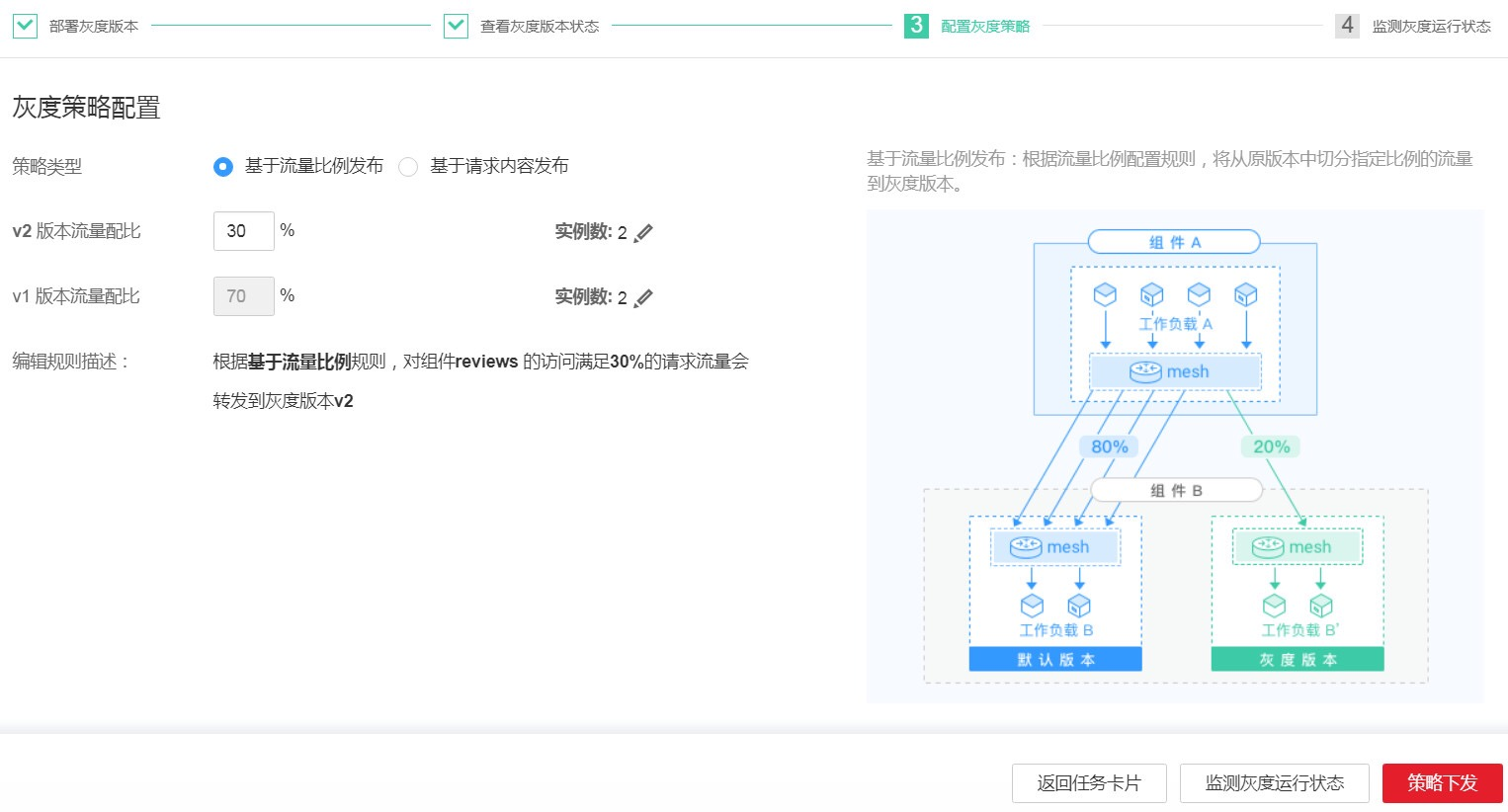The image size is (1508, 812).
Task: Go to 监测灰度运行状态 step label
Action: click(x=1431, y=27)
